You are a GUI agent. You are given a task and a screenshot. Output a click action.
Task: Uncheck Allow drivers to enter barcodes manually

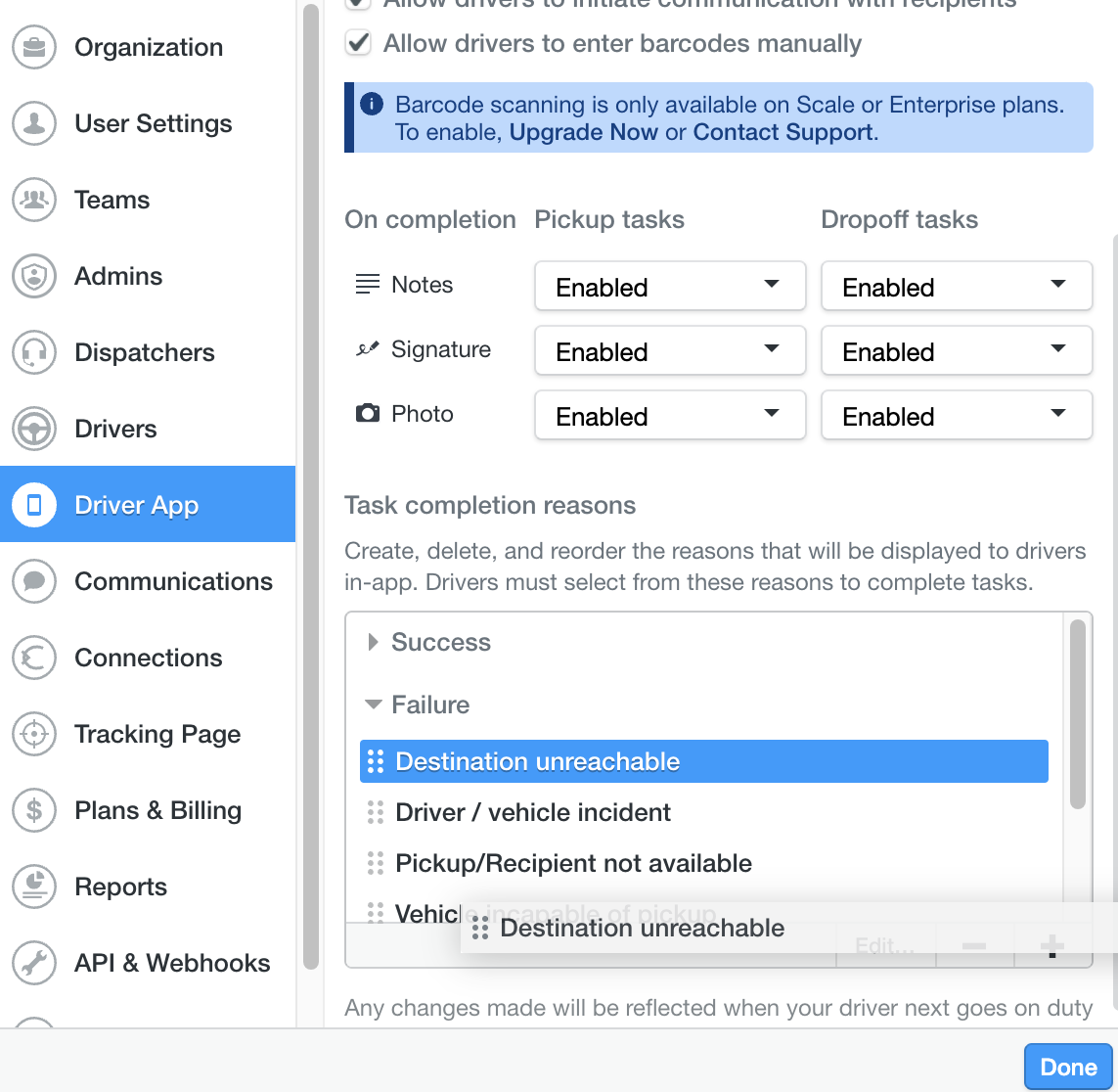358,43
